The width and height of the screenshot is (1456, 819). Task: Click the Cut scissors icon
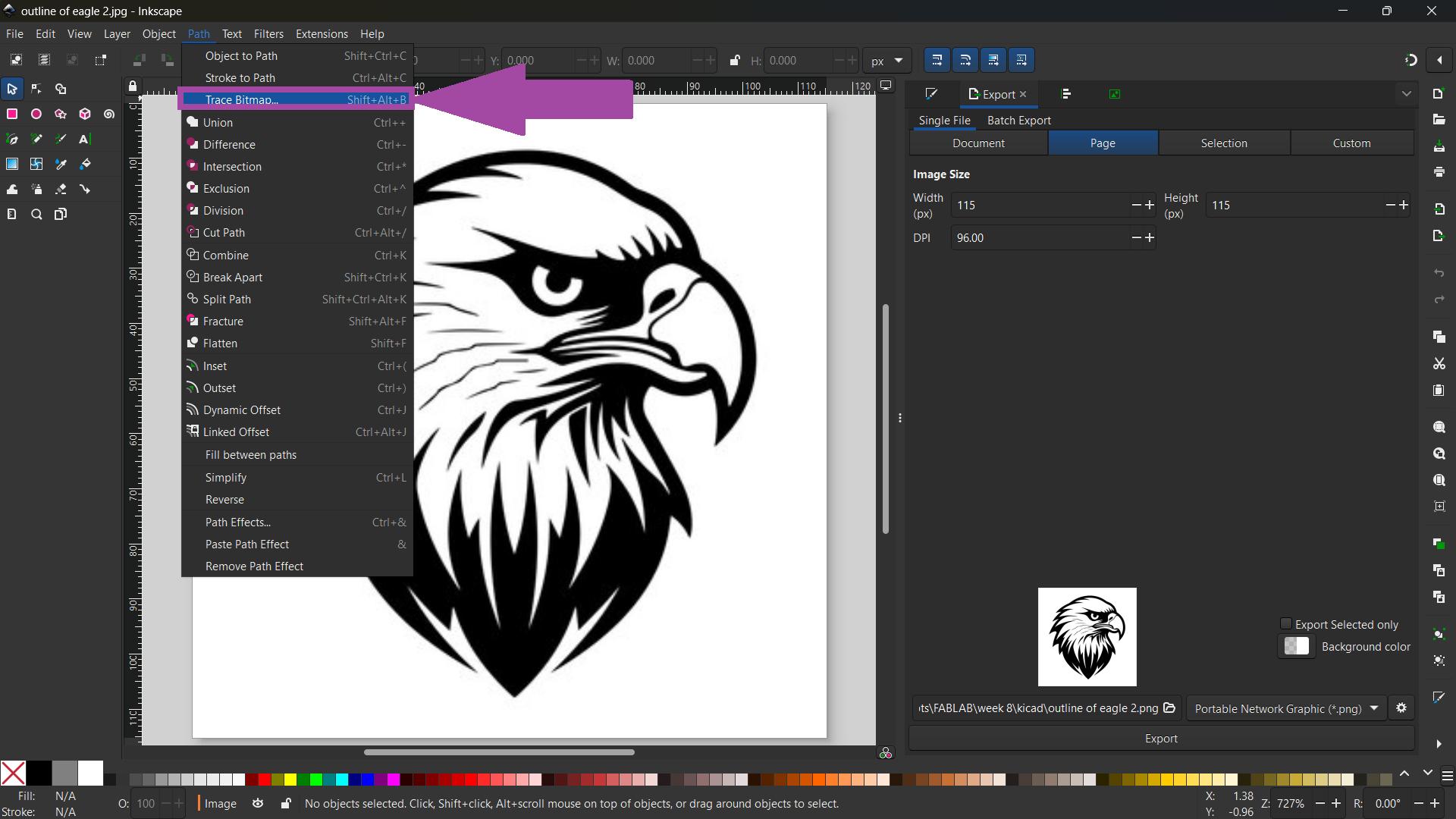coord(1439,364)
